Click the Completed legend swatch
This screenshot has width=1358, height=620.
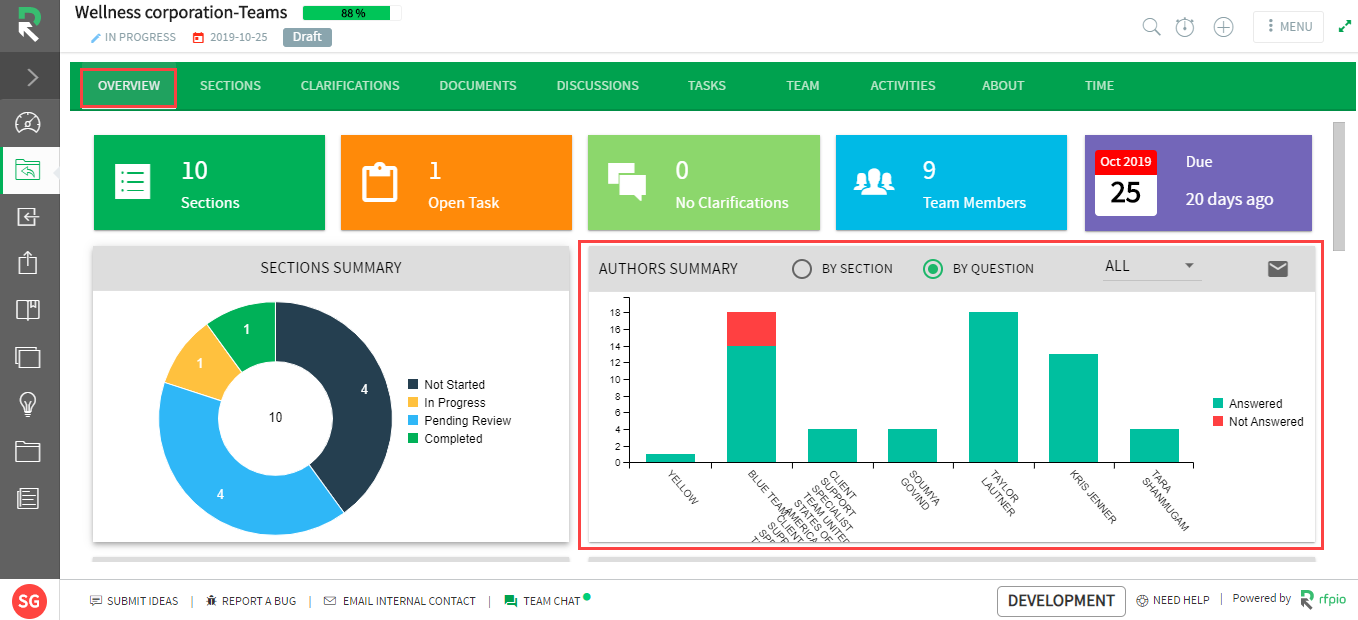[414, 439]
